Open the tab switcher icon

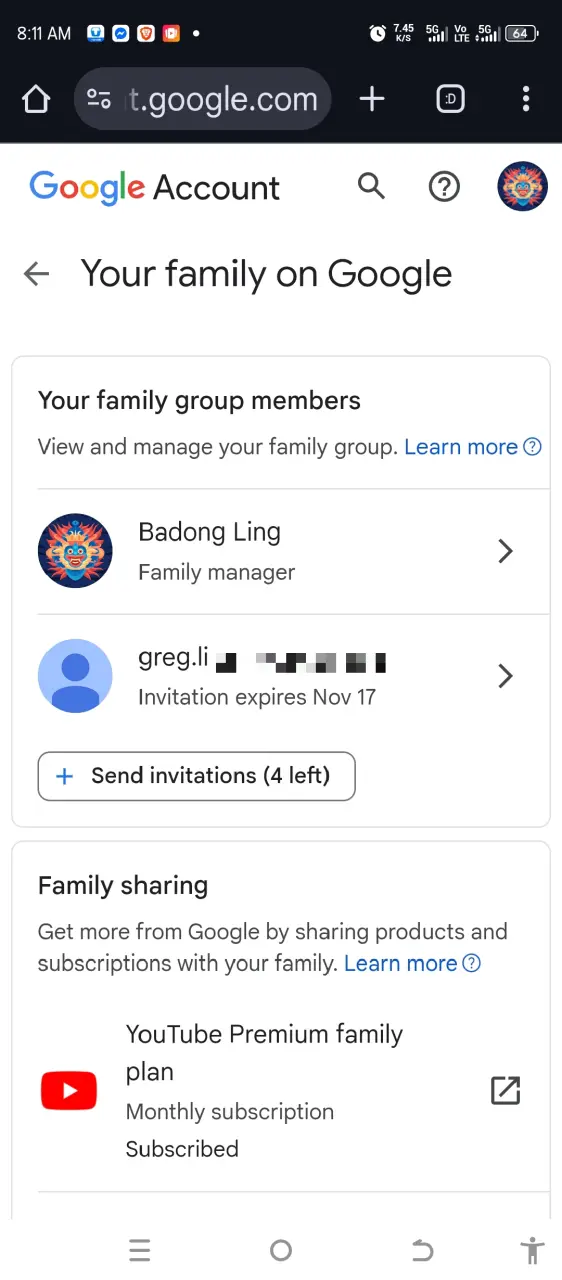pos(451,99)
